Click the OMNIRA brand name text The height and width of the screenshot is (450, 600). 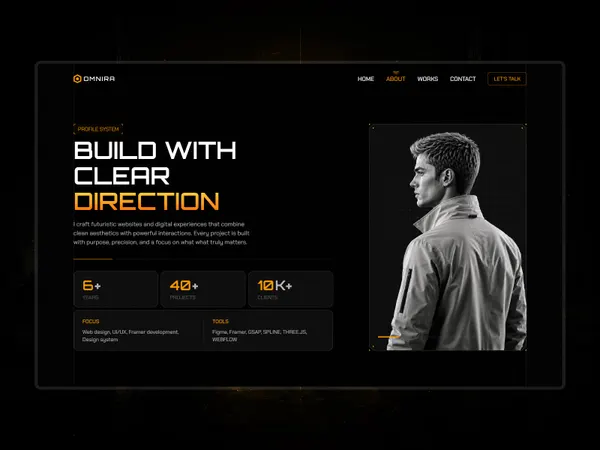pyautogui.click(x=99, y=79)
